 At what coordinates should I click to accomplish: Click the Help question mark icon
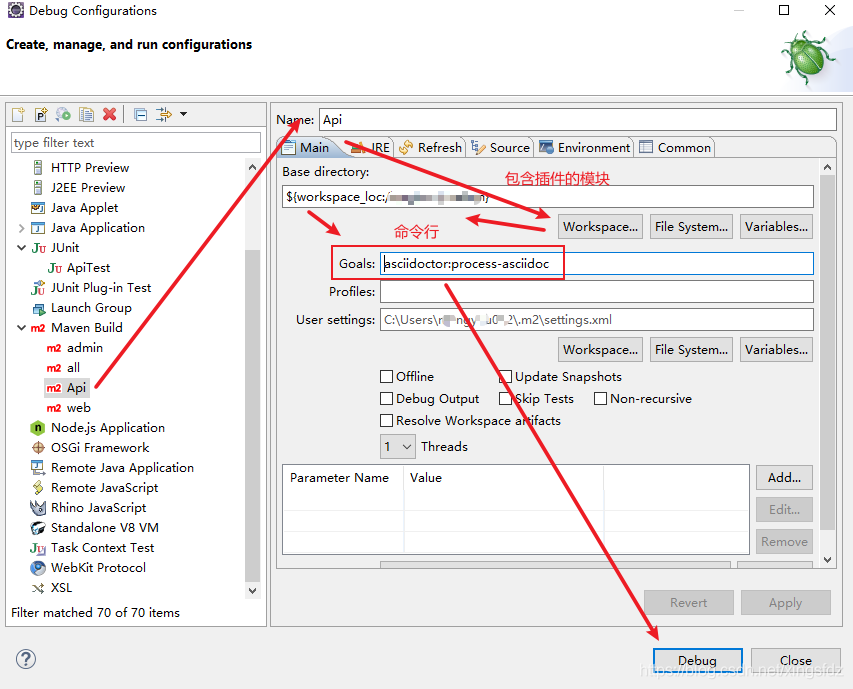[x=26, y=659]
